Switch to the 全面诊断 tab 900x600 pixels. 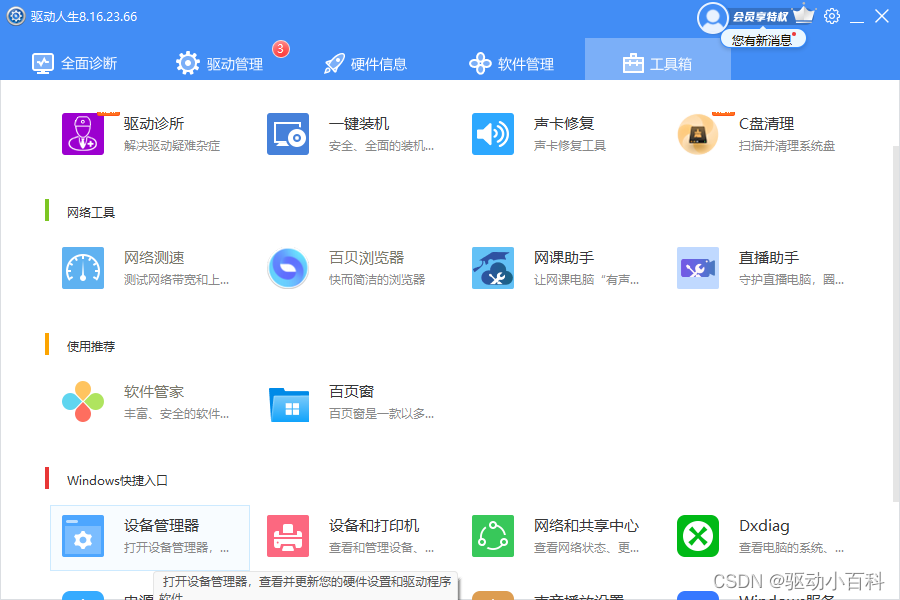pyautogui.click(x=75, y=63)
